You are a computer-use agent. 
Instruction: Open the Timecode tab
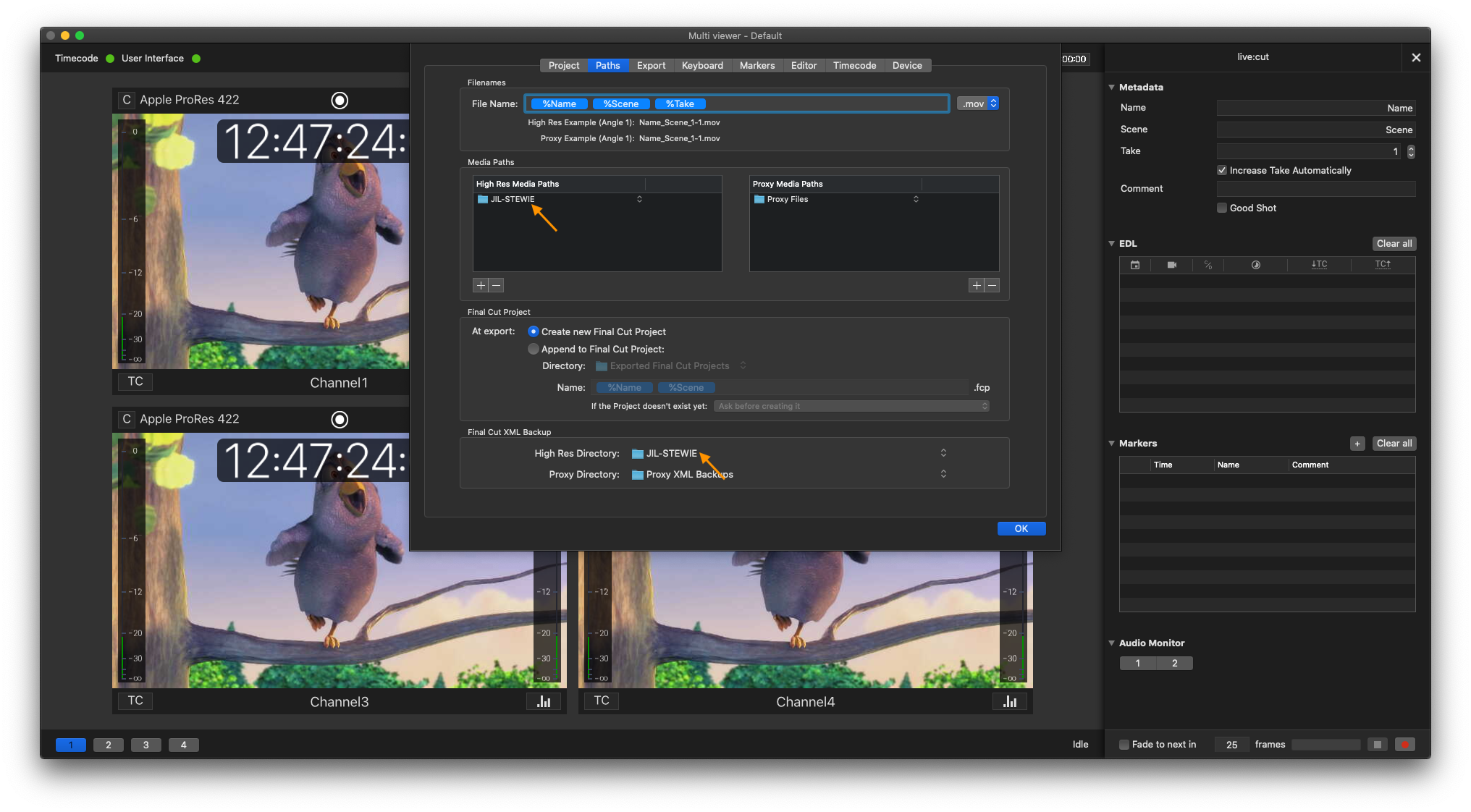pyautogui.click(x=854, y=65)
